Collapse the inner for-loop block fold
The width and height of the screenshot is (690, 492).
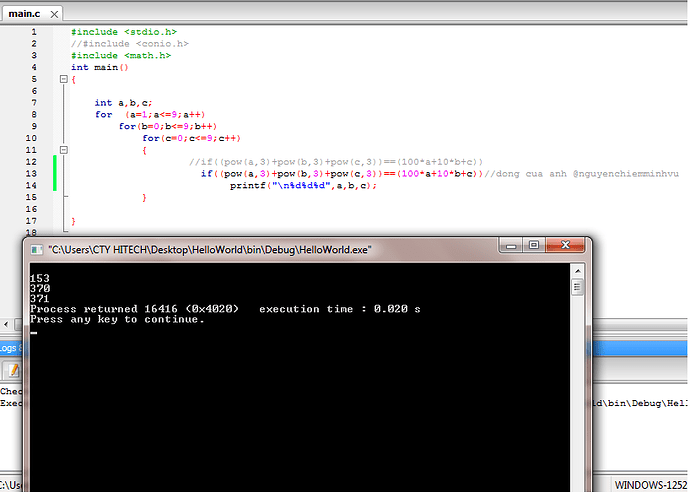coord(62,151)
